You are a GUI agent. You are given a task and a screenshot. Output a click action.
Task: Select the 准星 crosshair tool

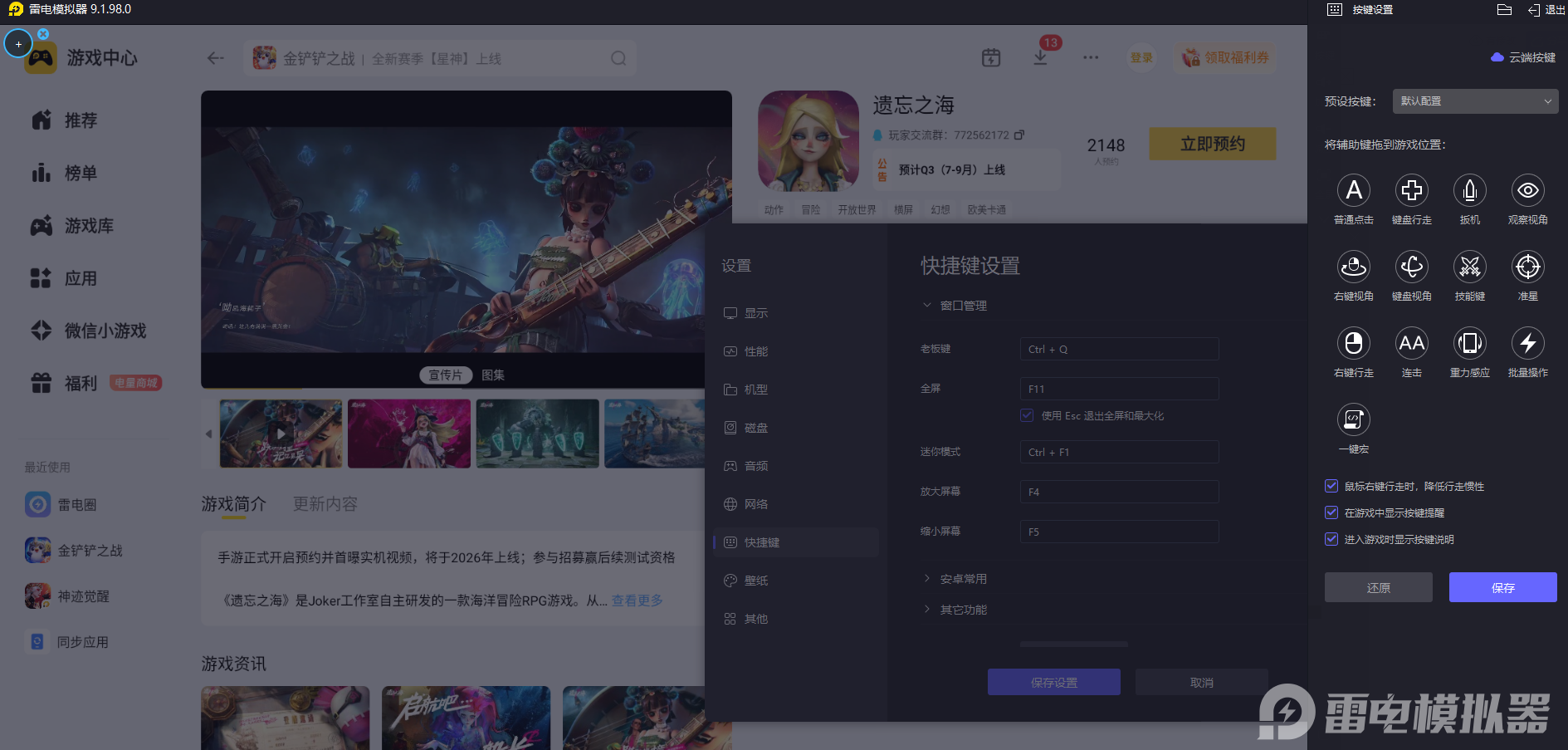coord(1528,267)
